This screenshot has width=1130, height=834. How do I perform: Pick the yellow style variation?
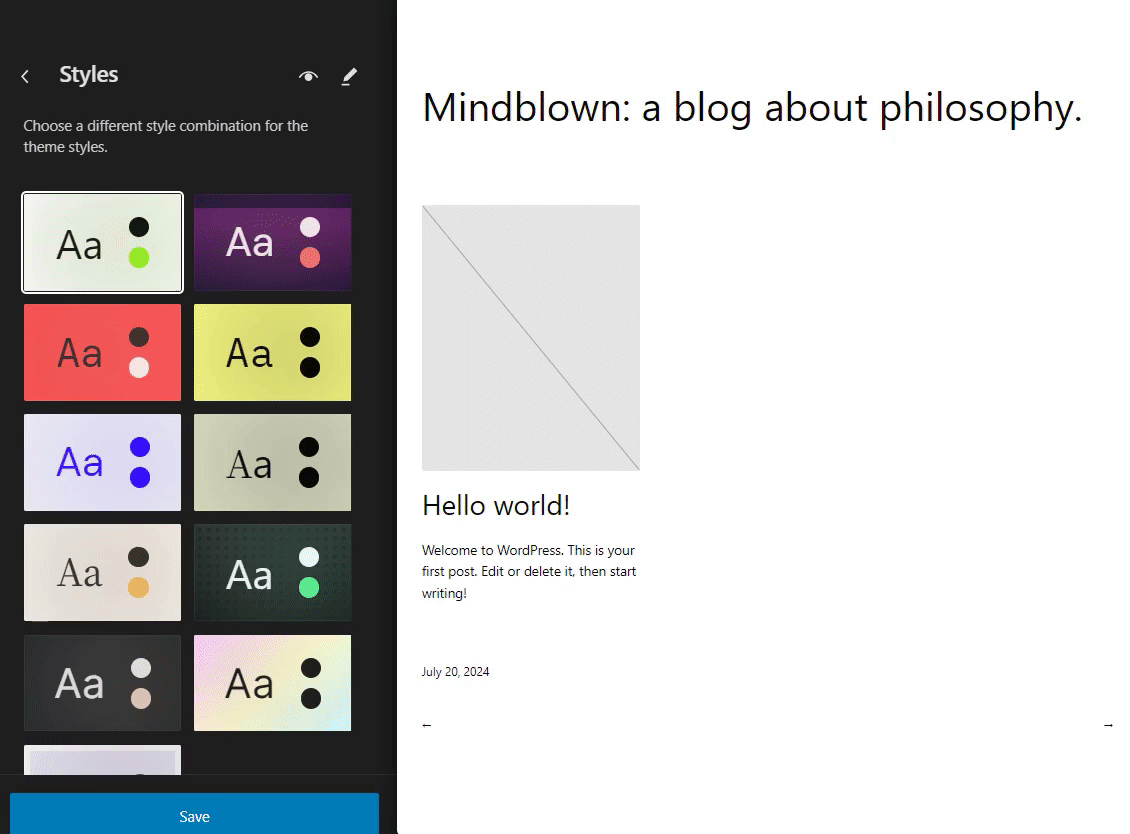coord(272,352)
